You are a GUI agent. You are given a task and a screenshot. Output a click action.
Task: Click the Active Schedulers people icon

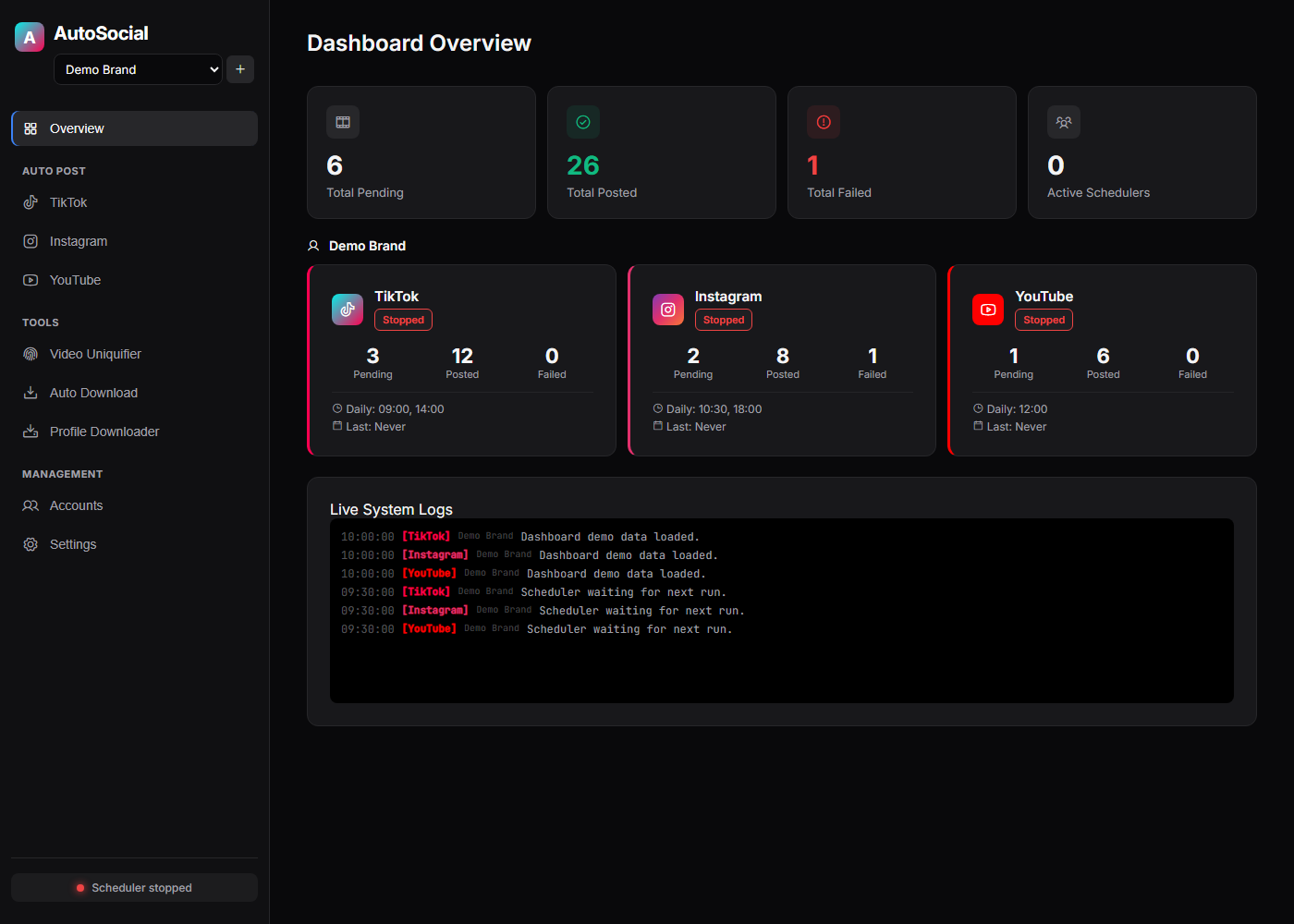coord(1064,122)
